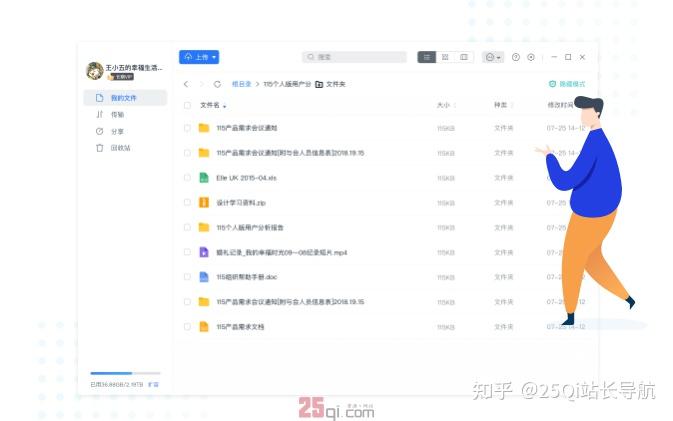This screenshot has height=421, width=673.
Task: Click the refresh icon beside the breadcrumb
Action: click(217, 84)
